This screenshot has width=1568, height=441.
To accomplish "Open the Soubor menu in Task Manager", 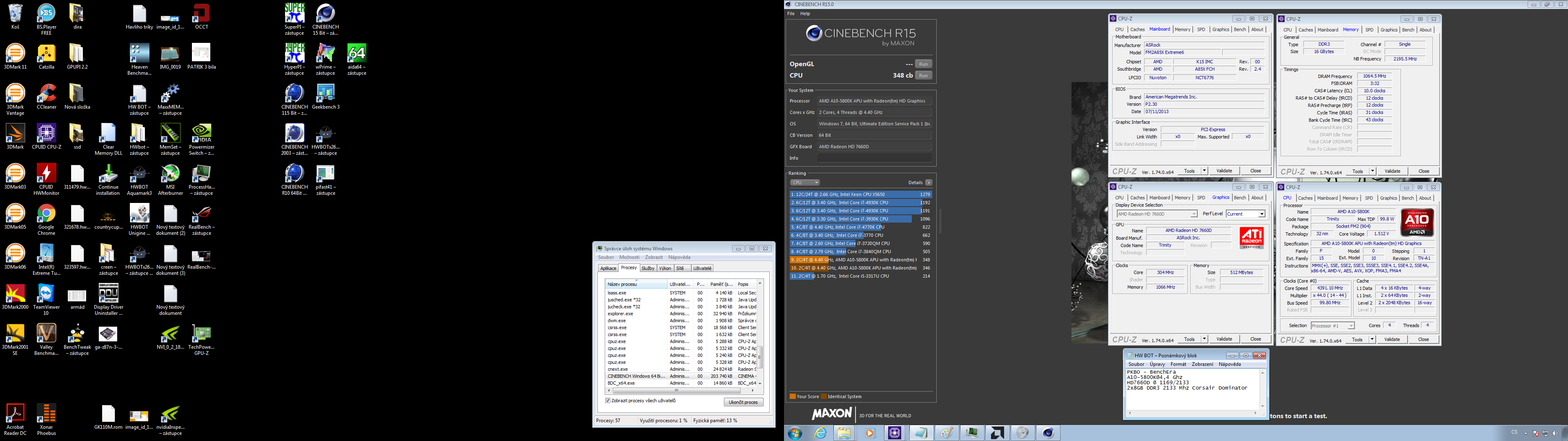I will 605,258.
